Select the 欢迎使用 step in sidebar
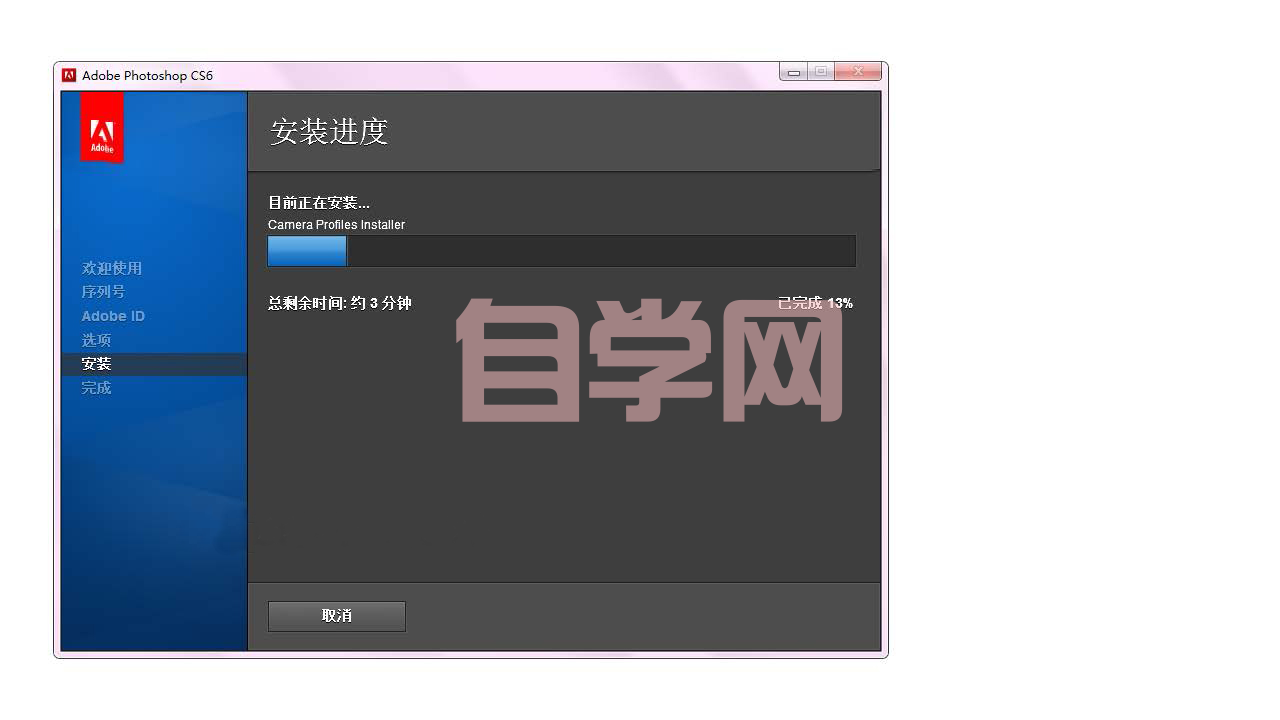This screenshot has height=720, width=1280. coord(112,268)
